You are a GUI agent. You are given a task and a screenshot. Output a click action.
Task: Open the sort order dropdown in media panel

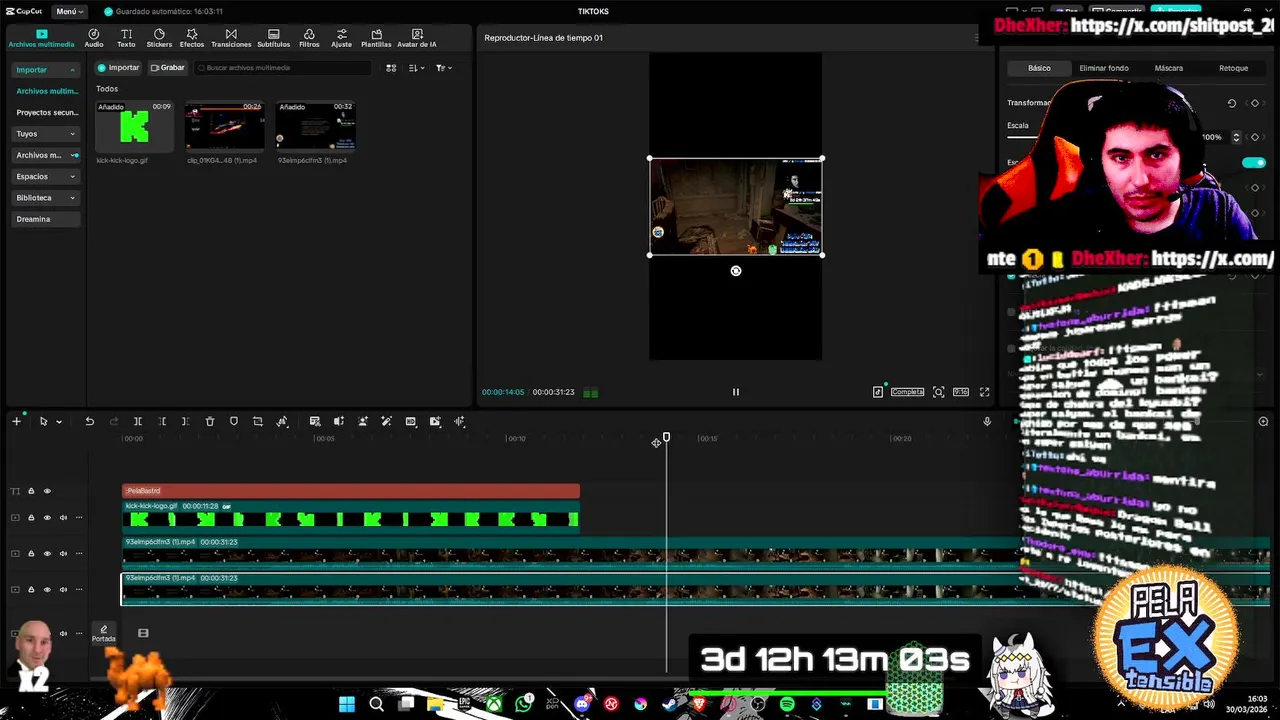point(417,68)
